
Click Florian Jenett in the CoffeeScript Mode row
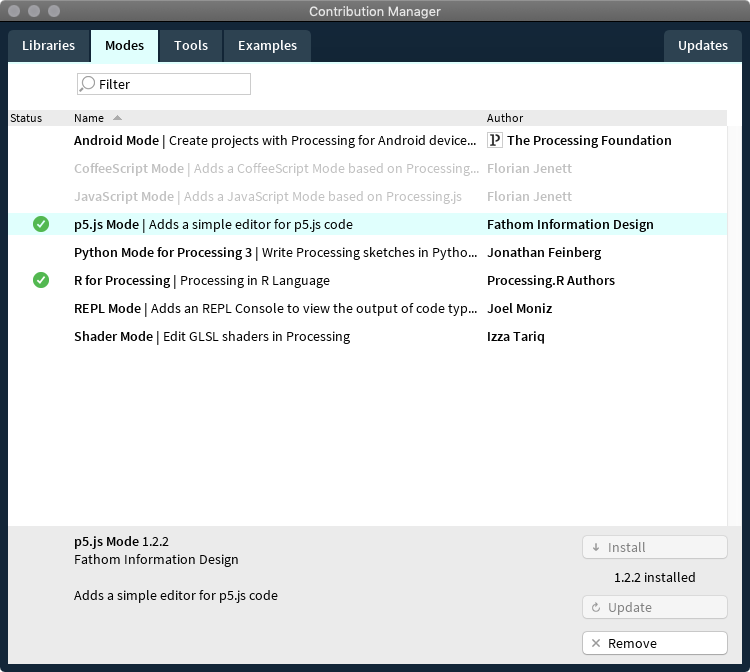click(529, 168)
